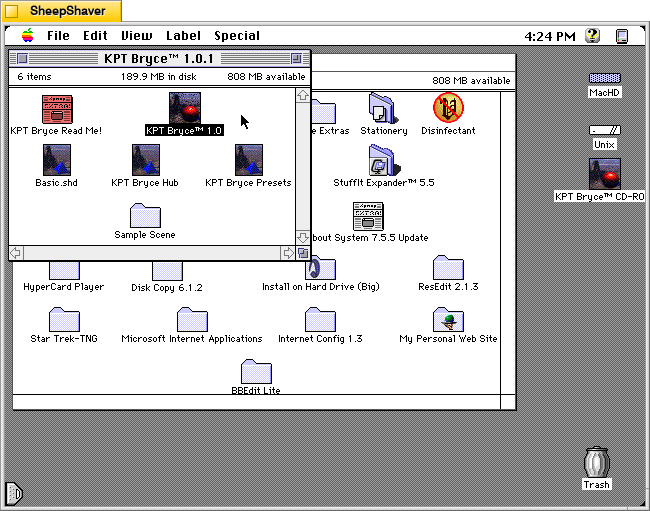This screenshot has height=511, width=650.
Task: Select the Star Trek-TNG folder
Action: tap(64, 320)
